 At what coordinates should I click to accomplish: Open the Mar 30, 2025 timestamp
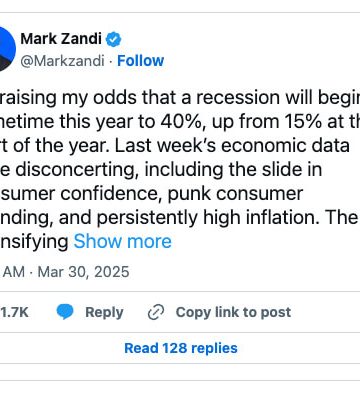click(x=83, y=272)
